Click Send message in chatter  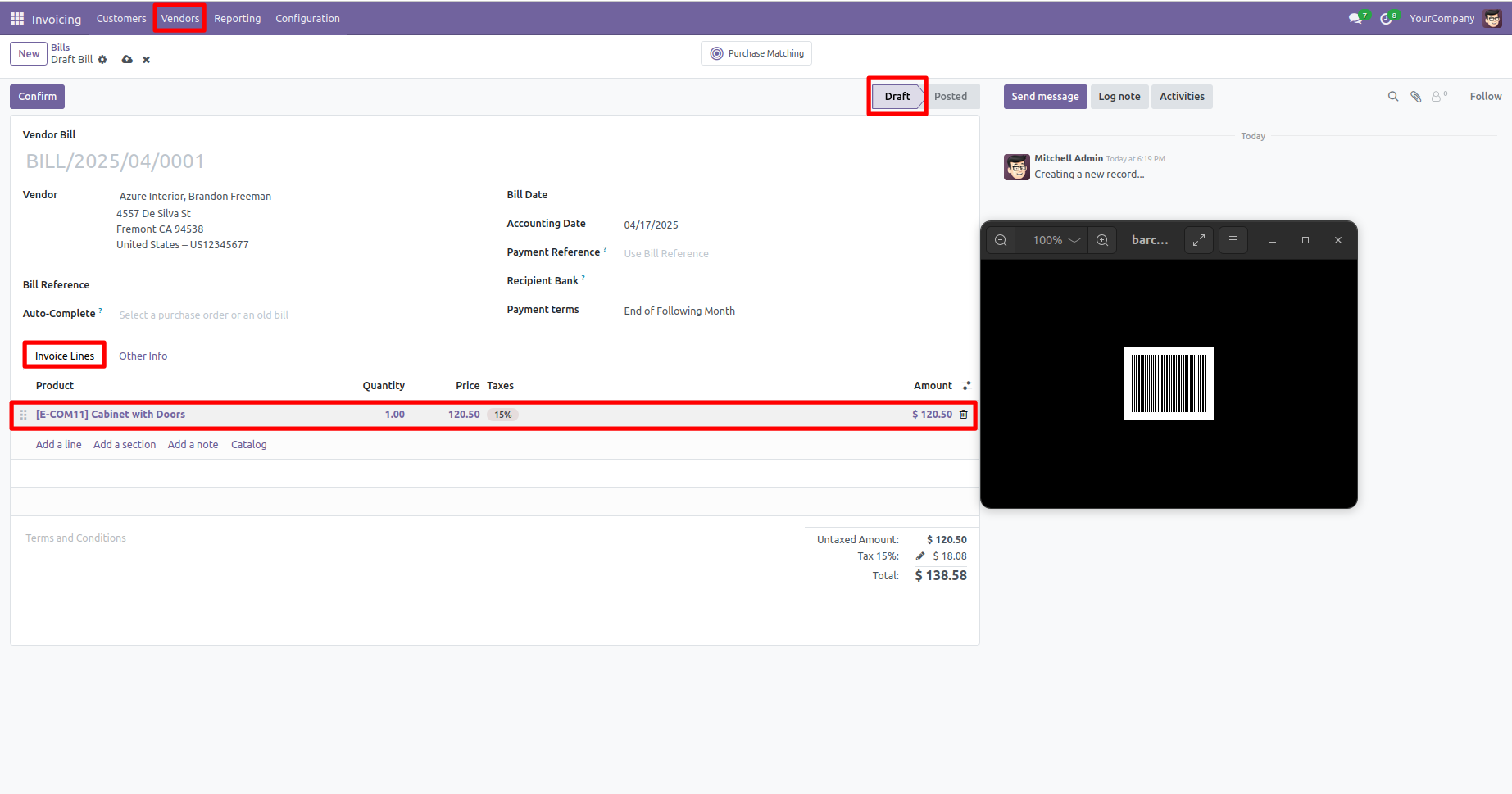1045,97
